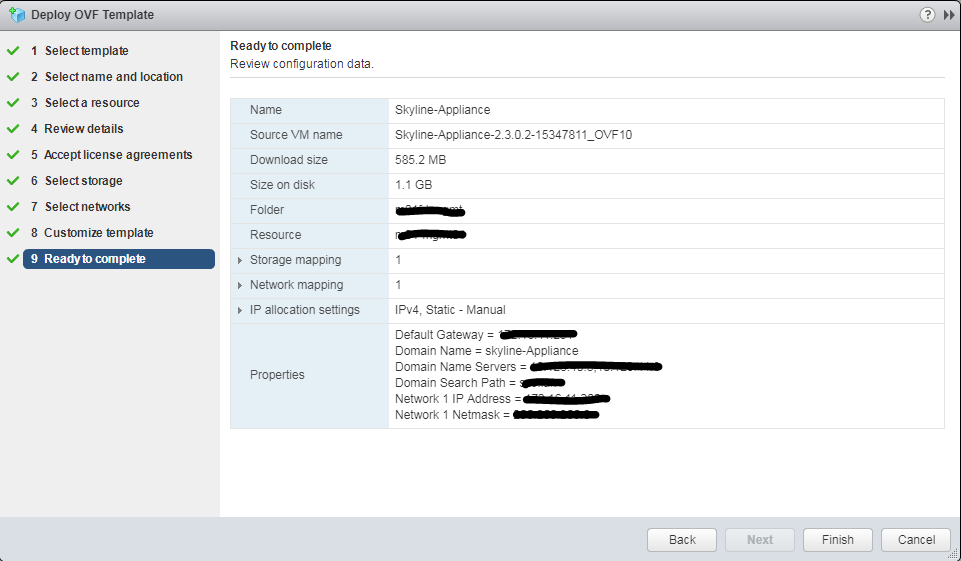Click the Skyline-Appliance name value

(443, 110)
